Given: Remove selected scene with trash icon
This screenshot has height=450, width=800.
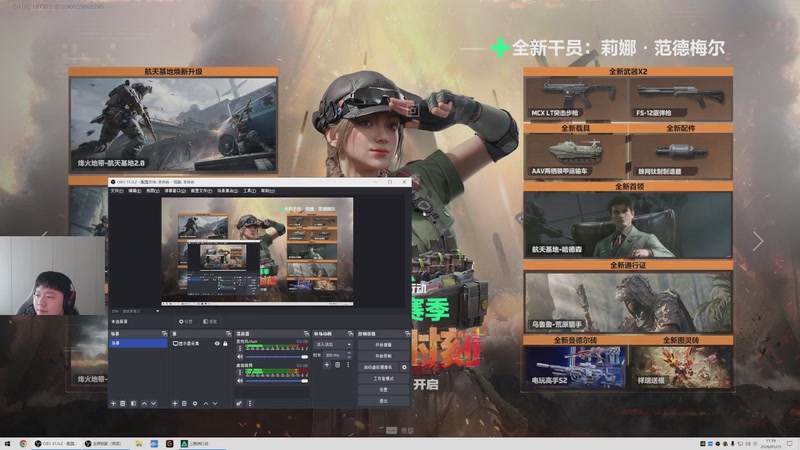Looking at the screenshot, I should pyautogui.click(x=122, y=403).
